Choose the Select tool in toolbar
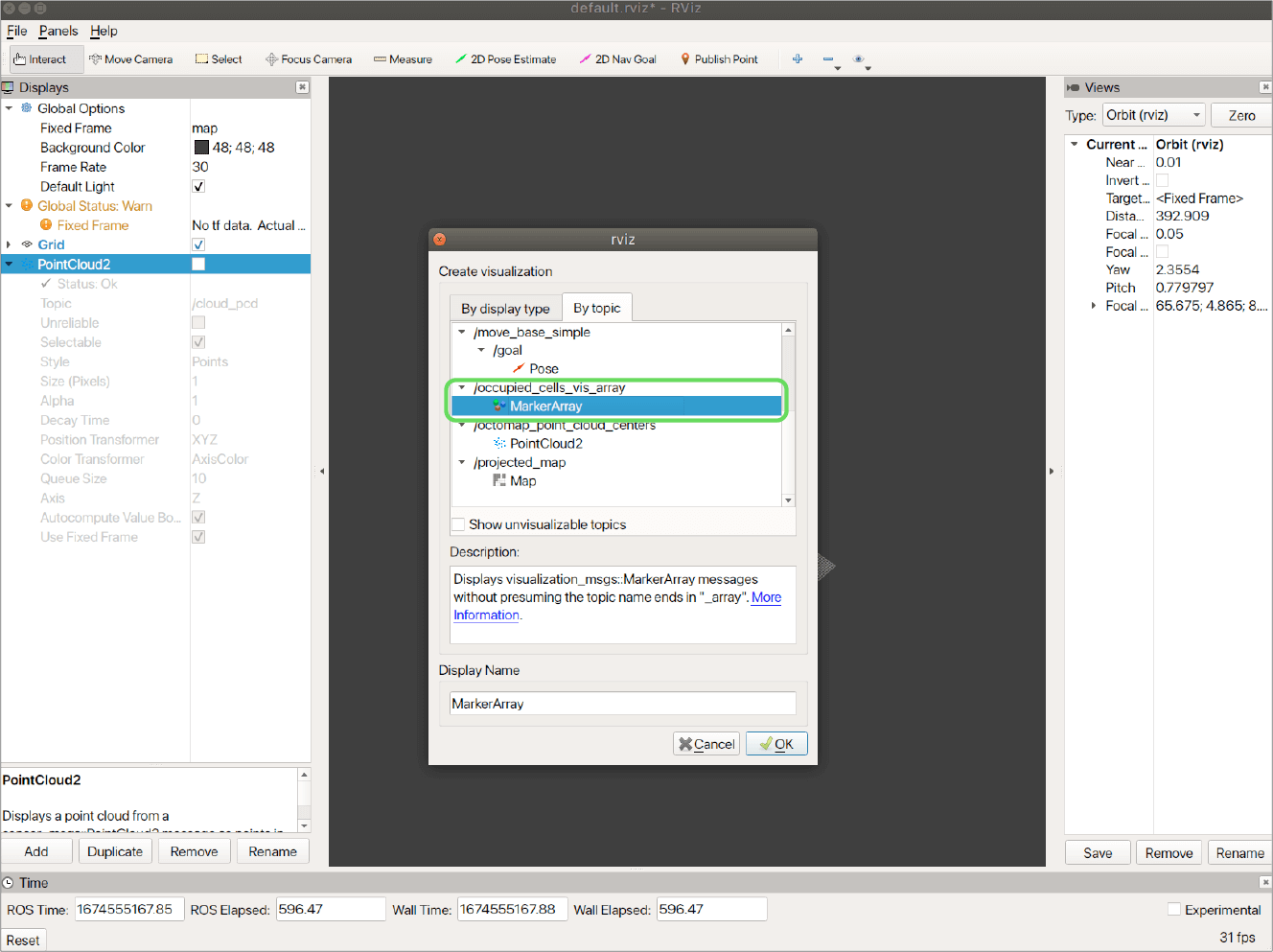The image size is (1273, 952). click(219, 59)
